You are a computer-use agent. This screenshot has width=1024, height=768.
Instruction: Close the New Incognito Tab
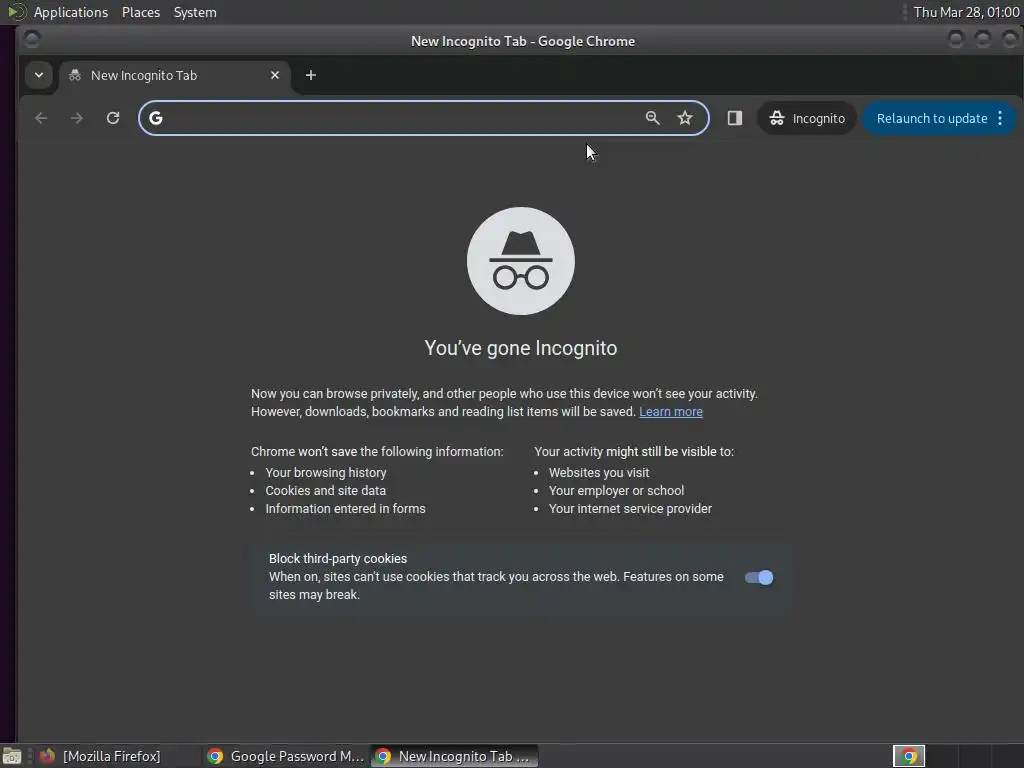(x=275, y=75)
